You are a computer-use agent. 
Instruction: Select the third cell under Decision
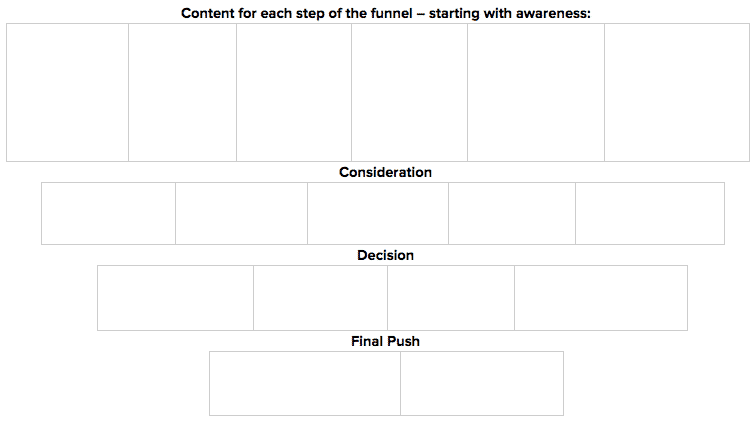point(451,297)
